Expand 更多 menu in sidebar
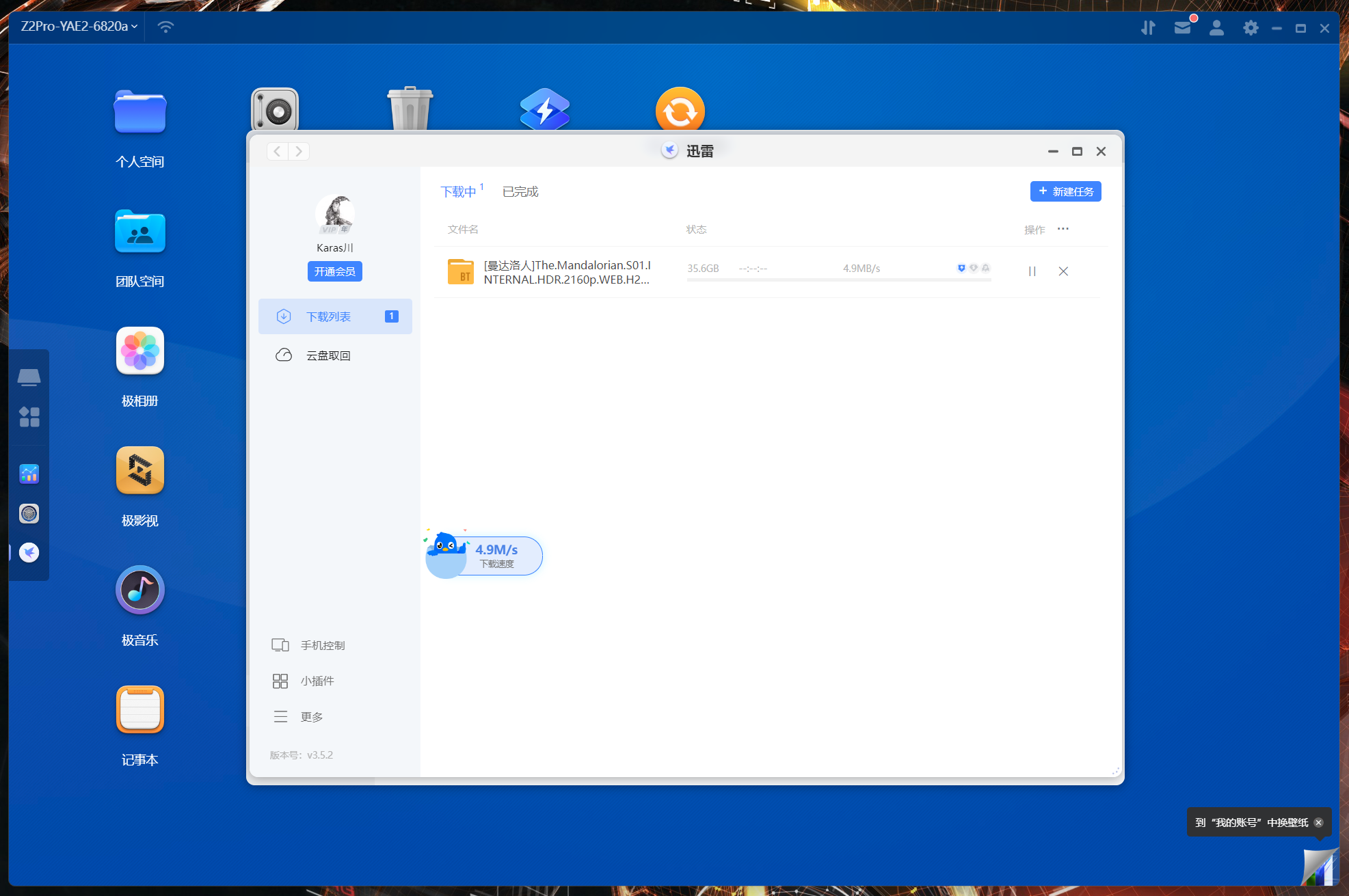Viewport: 1349px width, 896px height. pos(311,717)
